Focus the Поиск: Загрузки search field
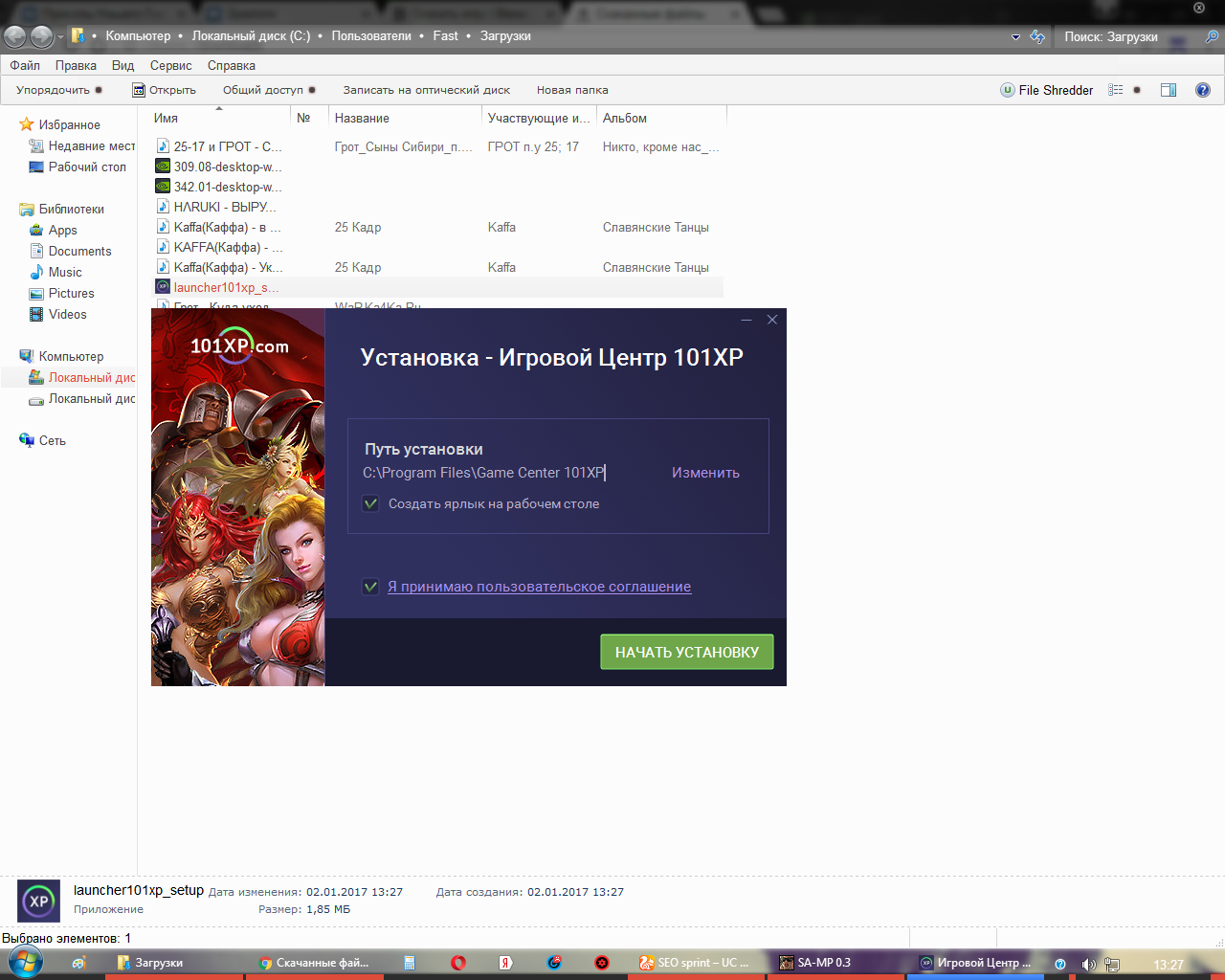1225x980 pixels. 1129,36
